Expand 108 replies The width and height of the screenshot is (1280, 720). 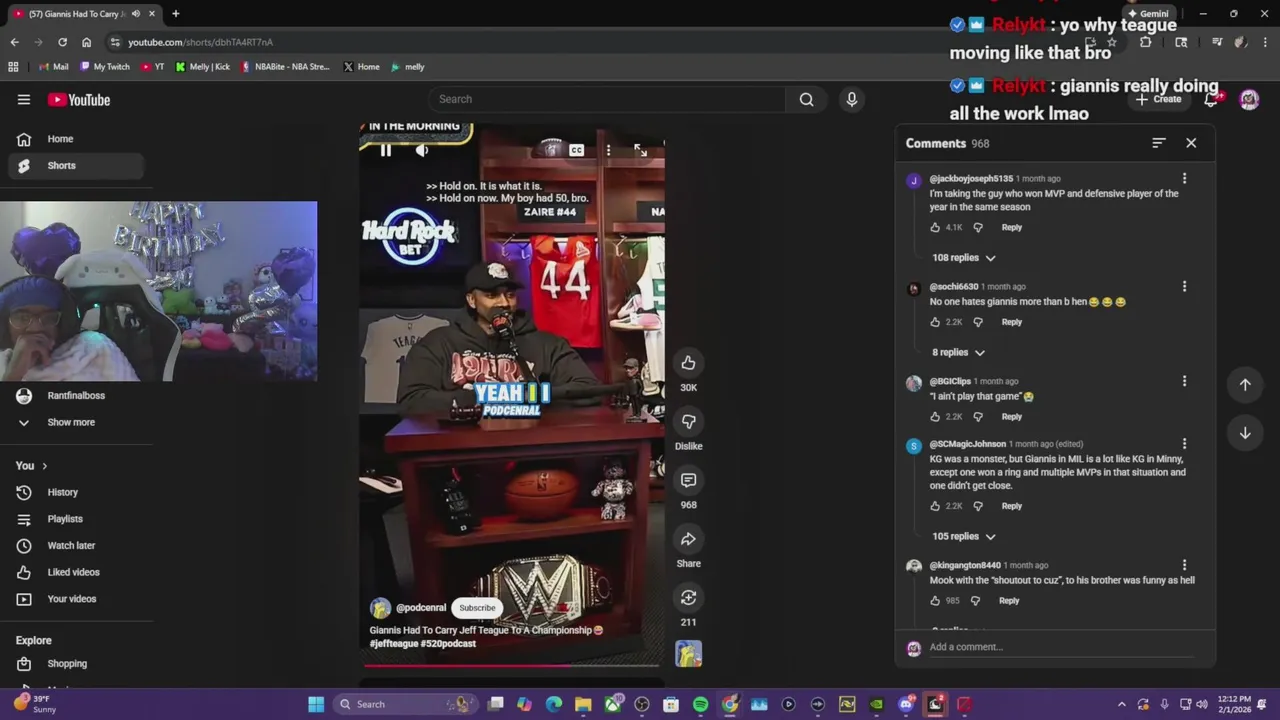[x=963, y=258]
